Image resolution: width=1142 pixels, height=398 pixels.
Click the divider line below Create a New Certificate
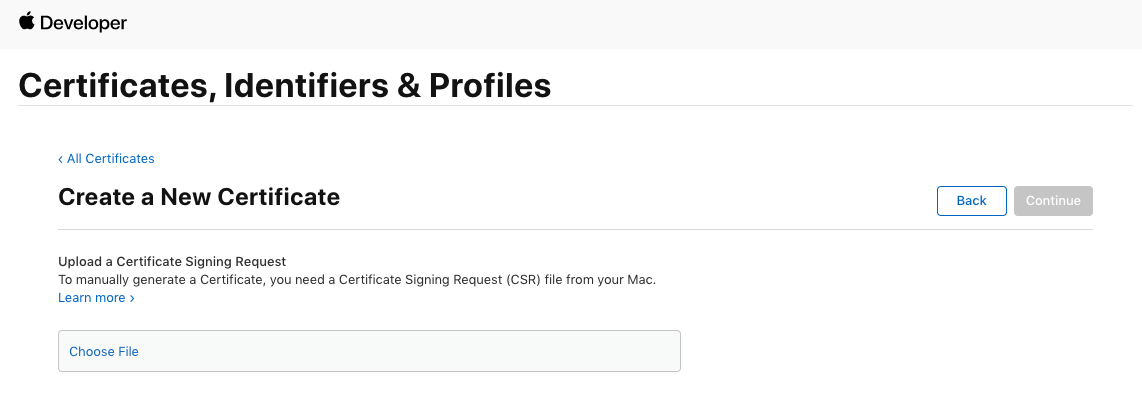point(575,230)
